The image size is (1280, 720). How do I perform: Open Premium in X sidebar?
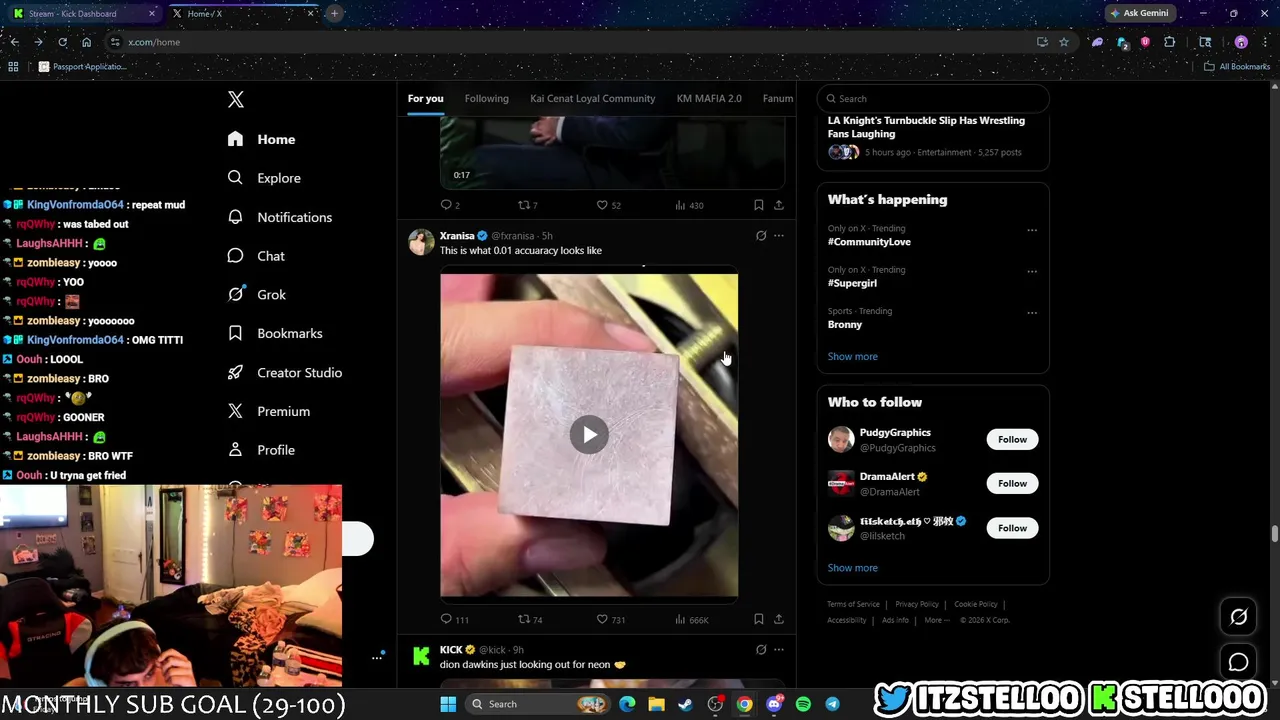pos(269,411)
